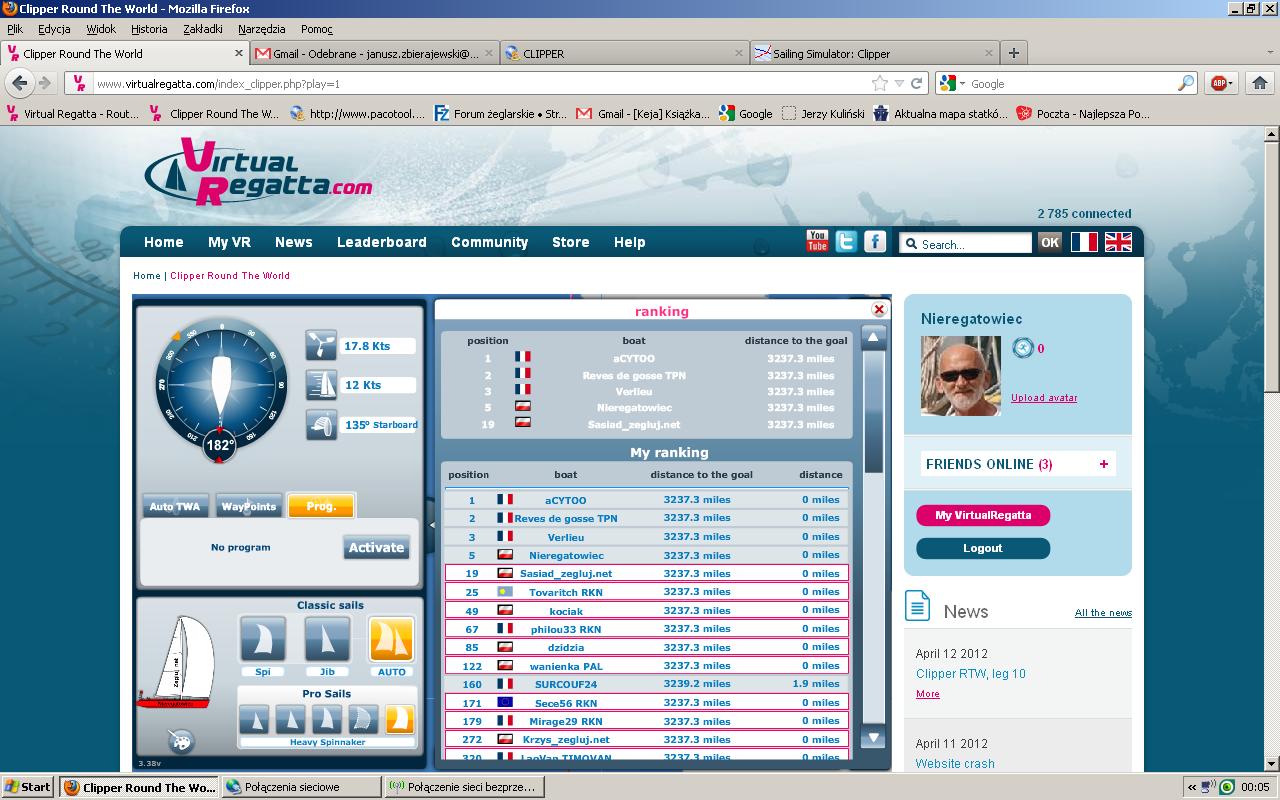The height and width of the screenshot is (800, 1280).
Task: Click the ranking list scrollbar track
Action: coord(873,600)
